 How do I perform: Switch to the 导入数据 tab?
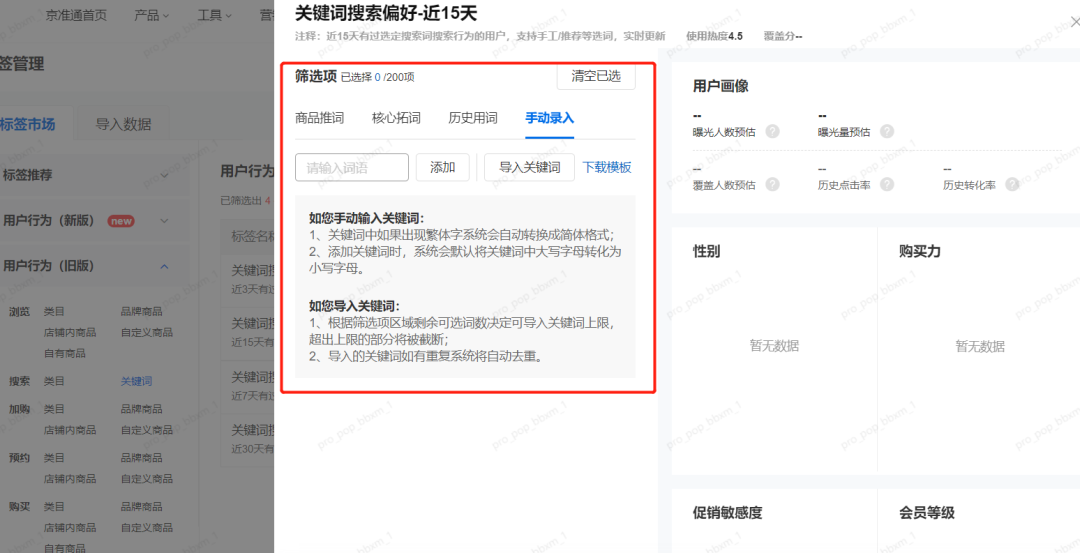[x=123, y=125]
